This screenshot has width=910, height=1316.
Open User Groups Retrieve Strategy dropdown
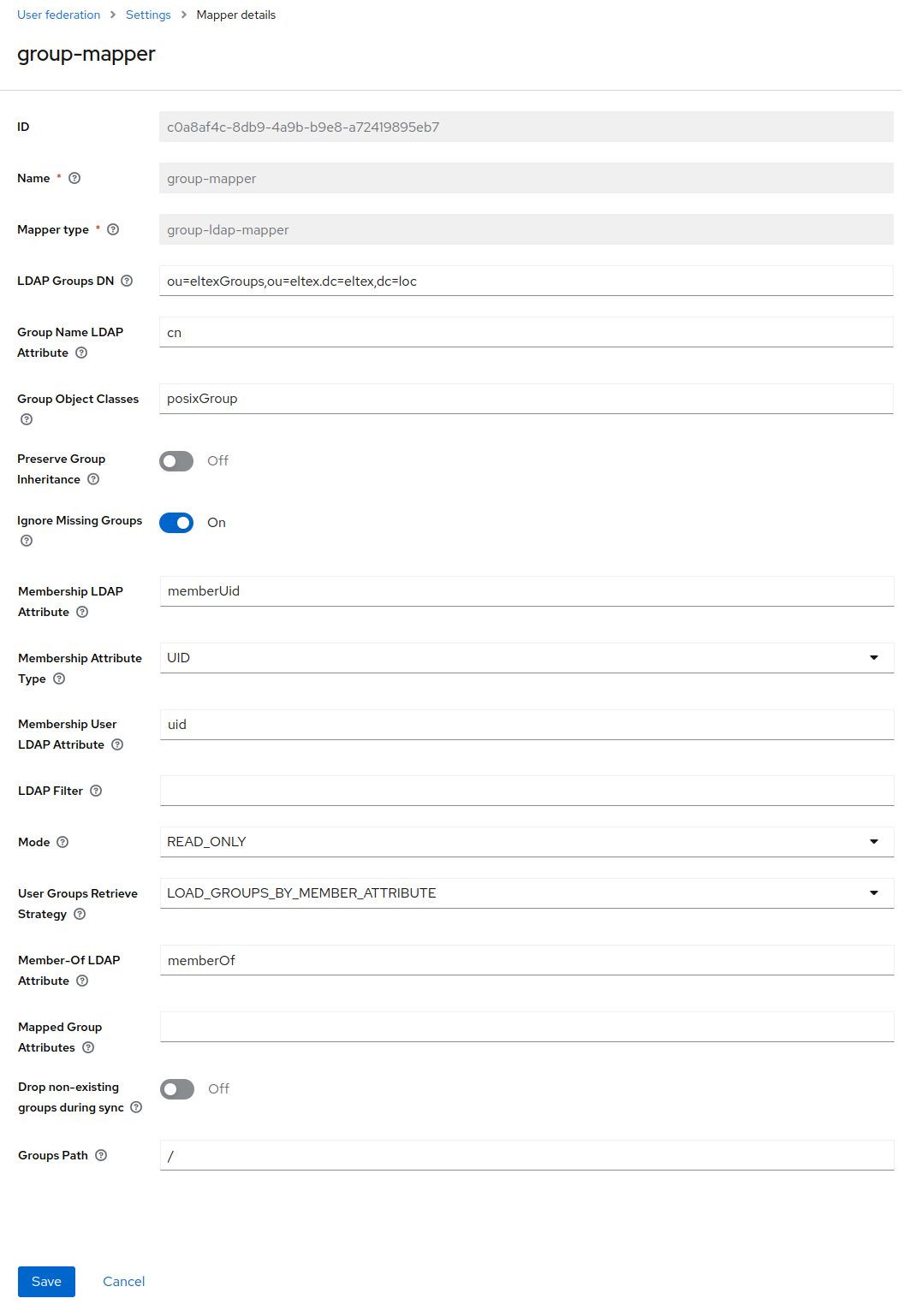coord(526,893)
